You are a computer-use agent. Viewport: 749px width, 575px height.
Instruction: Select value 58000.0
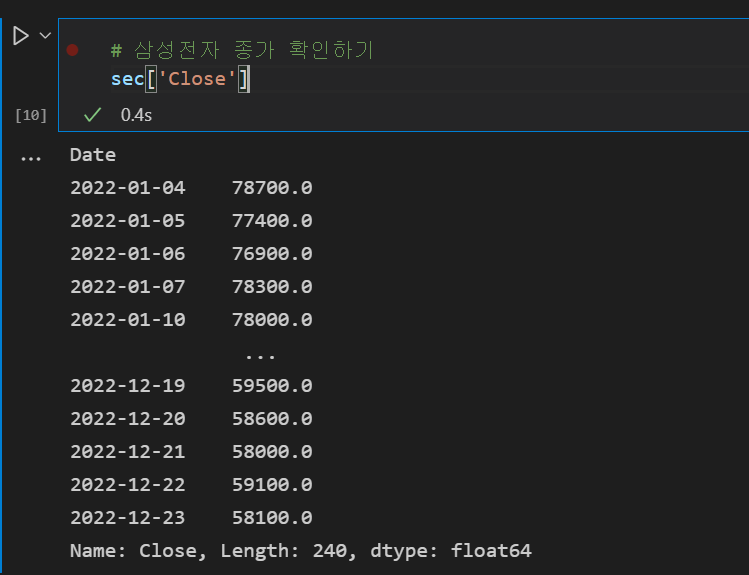tap(272, 452)
